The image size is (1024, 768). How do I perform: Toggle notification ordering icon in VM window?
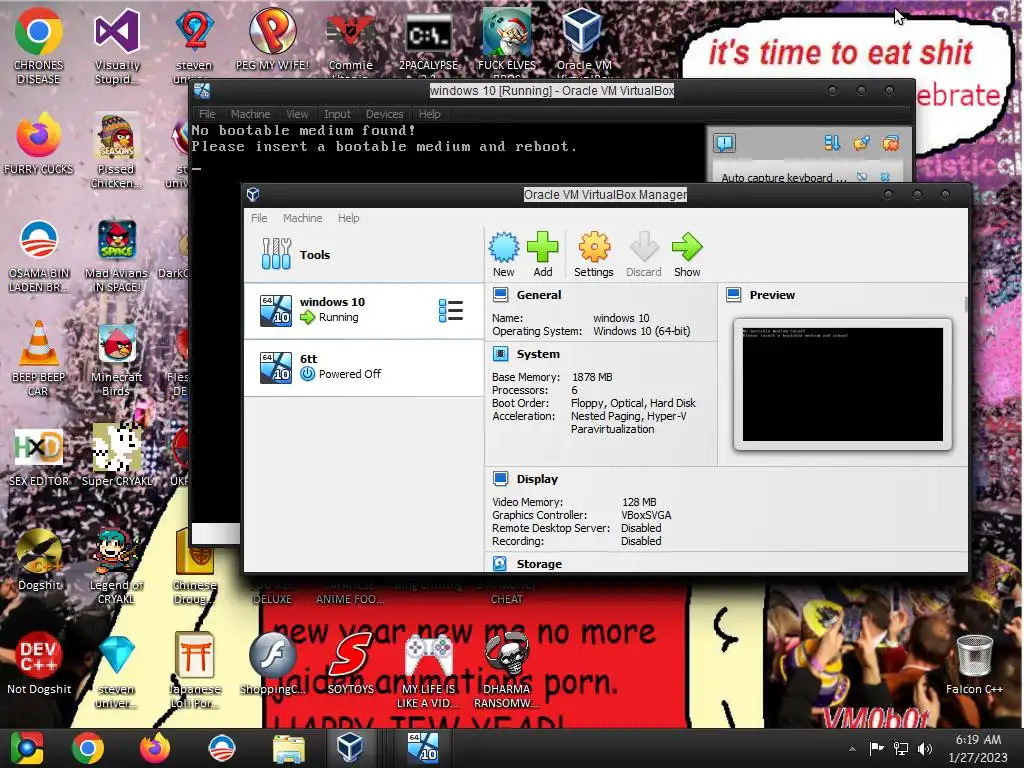tap(832, 143)
